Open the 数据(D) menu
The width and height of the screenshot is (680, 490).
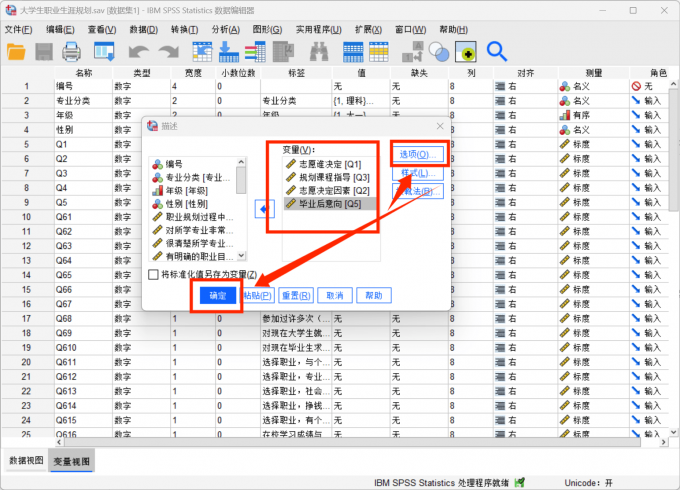[x=144, y=29]
